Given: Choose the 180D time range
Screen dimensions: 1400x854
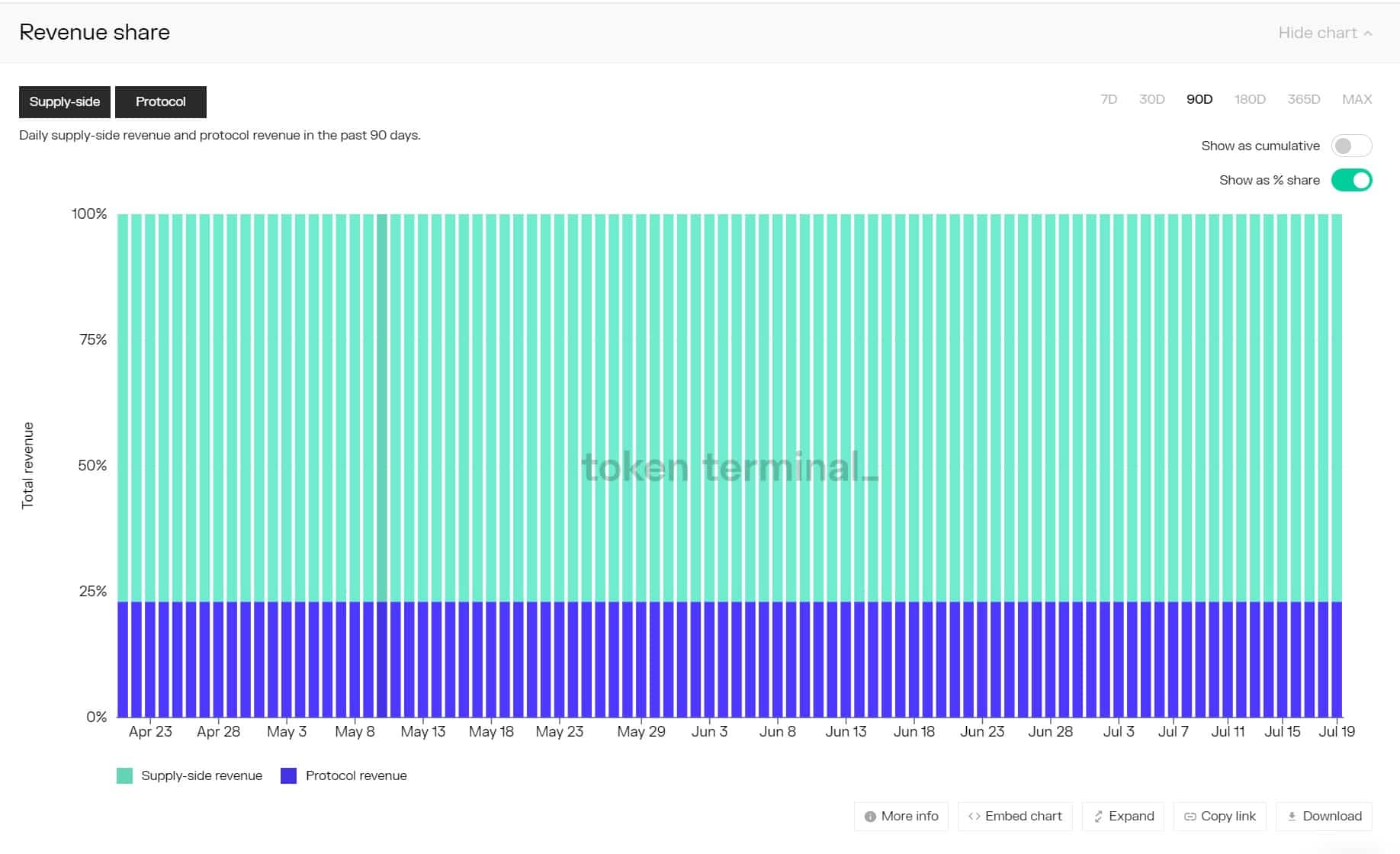Looking at the screenshot, I should point(1250,99).
